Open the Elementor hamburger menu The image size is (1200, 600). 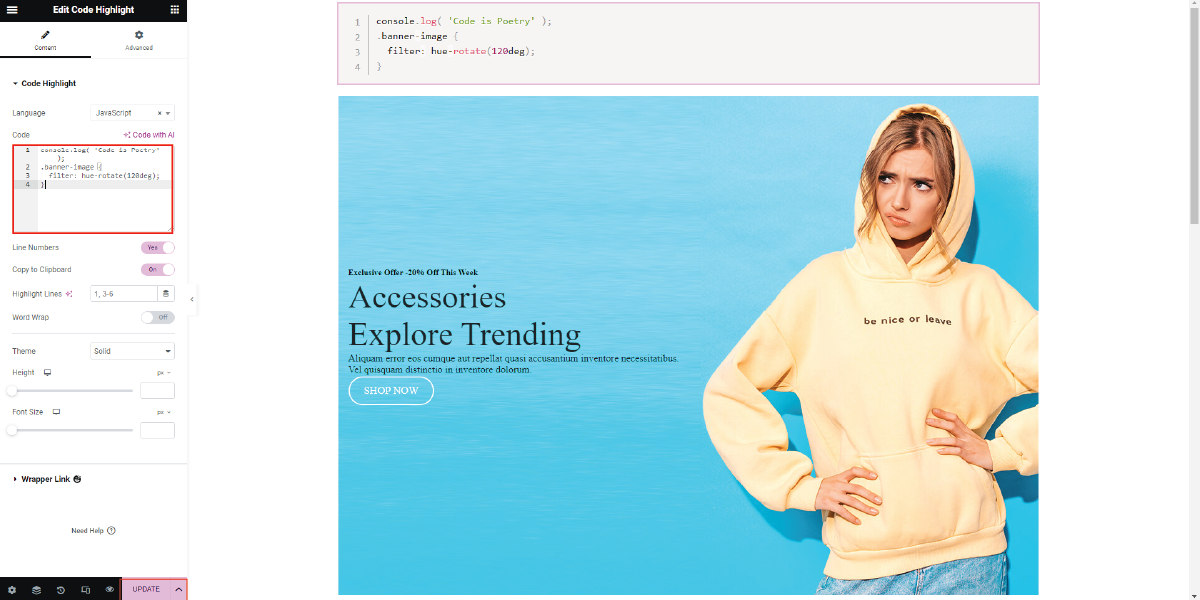[12, 9]
